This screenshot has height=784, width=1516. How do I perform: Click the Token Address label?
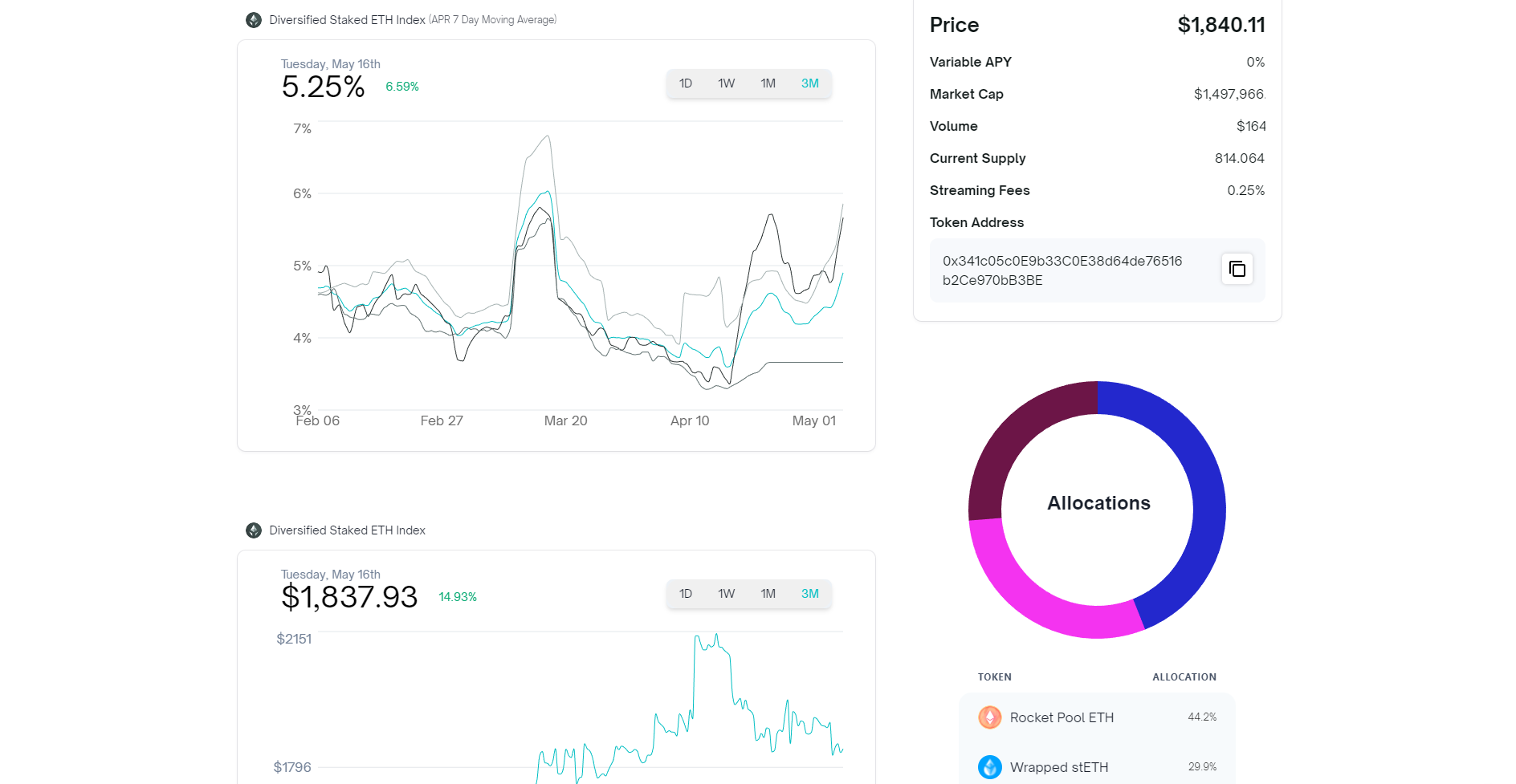(977, 222)
